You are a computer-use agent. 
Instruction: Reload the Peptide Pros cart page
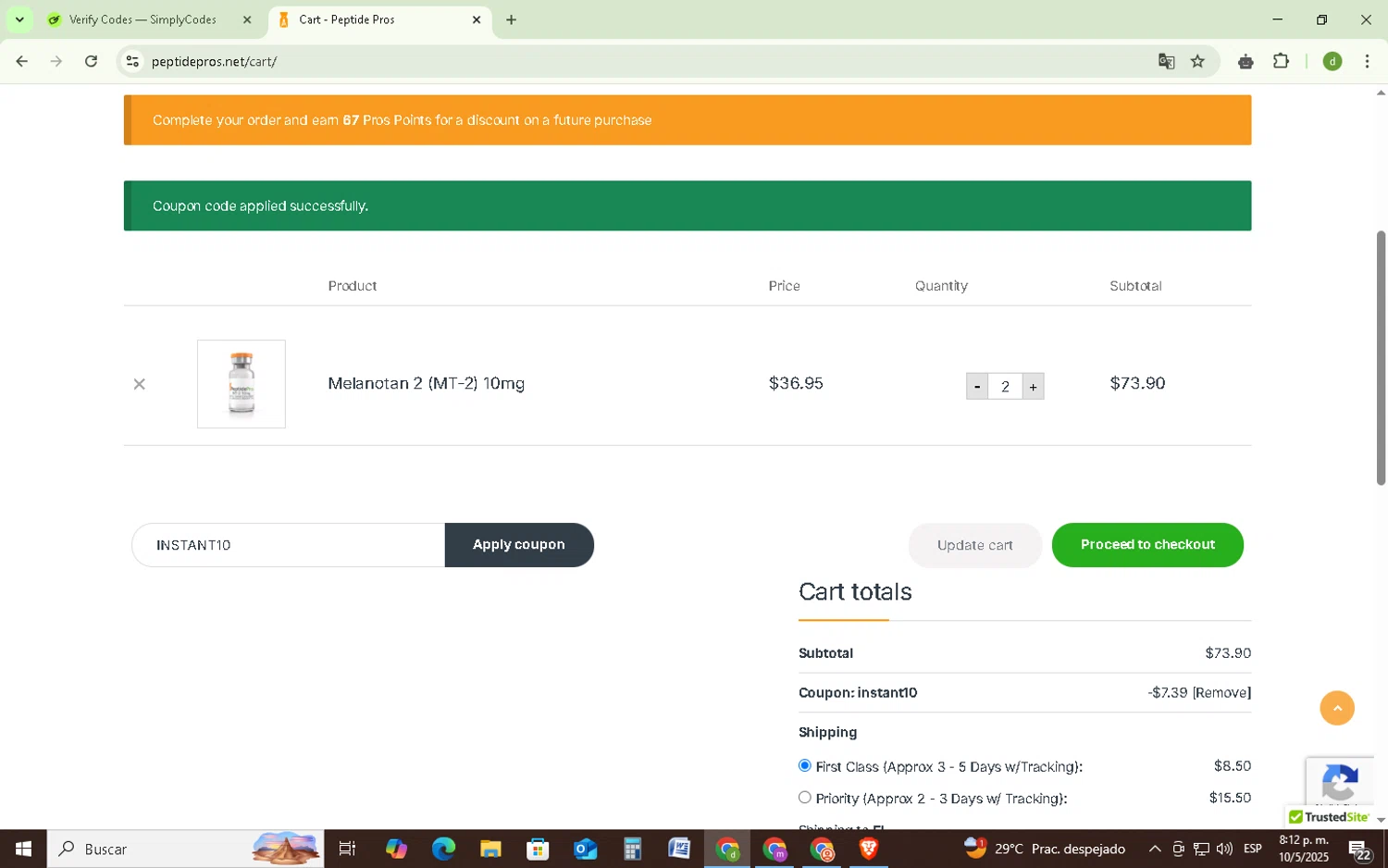pyautogui.click(x=91, y=62)
